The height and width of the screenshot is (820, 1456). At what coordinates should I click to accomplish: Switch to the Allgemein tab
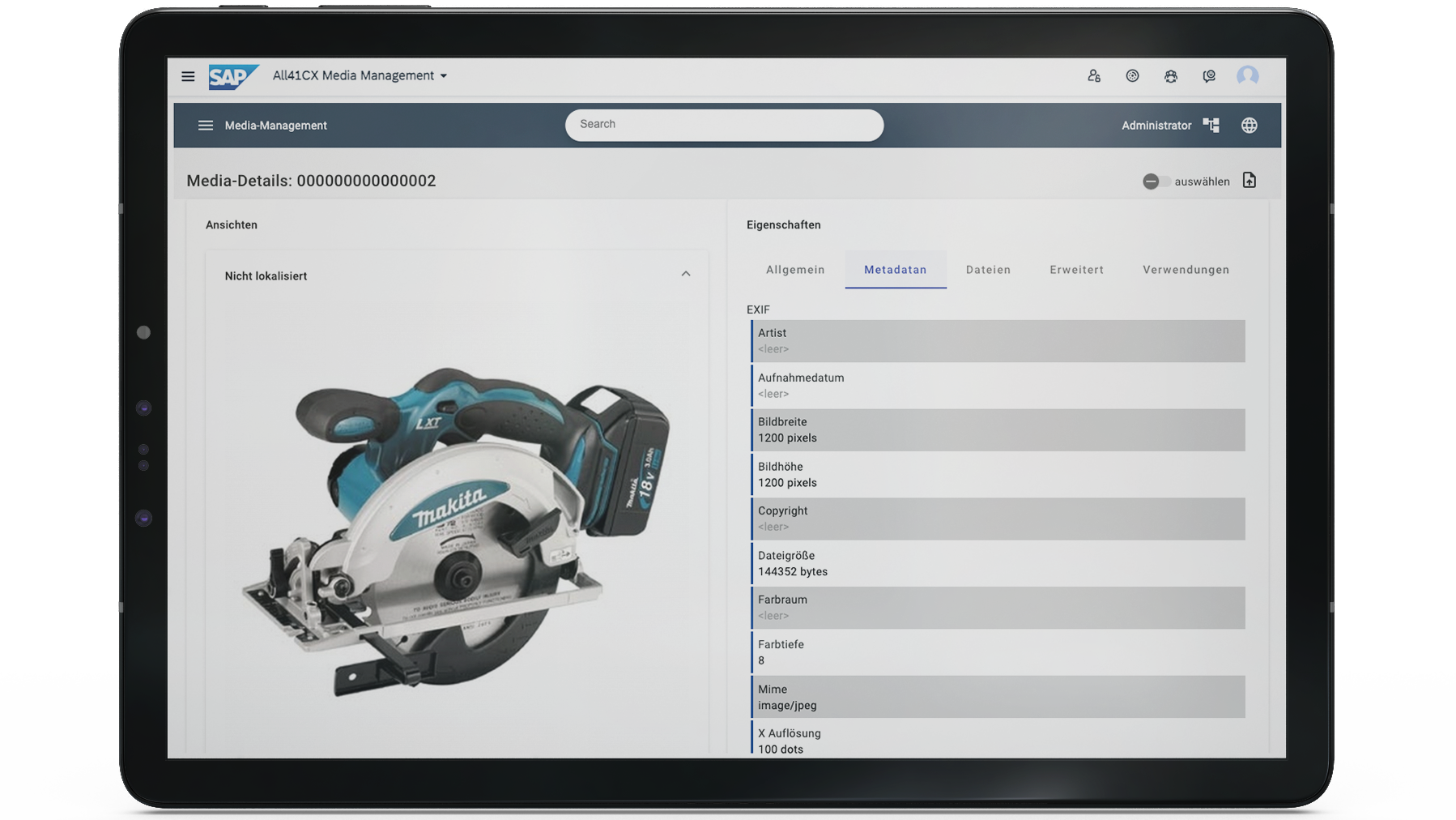795,270
